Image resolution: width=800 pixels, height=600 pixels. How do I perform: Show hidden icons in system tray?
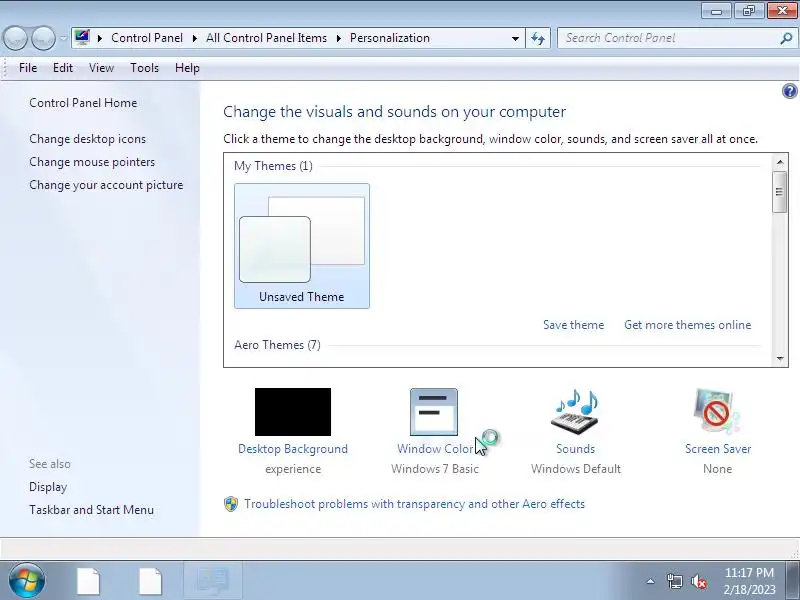pyautogui.click(x=651, y=581)
